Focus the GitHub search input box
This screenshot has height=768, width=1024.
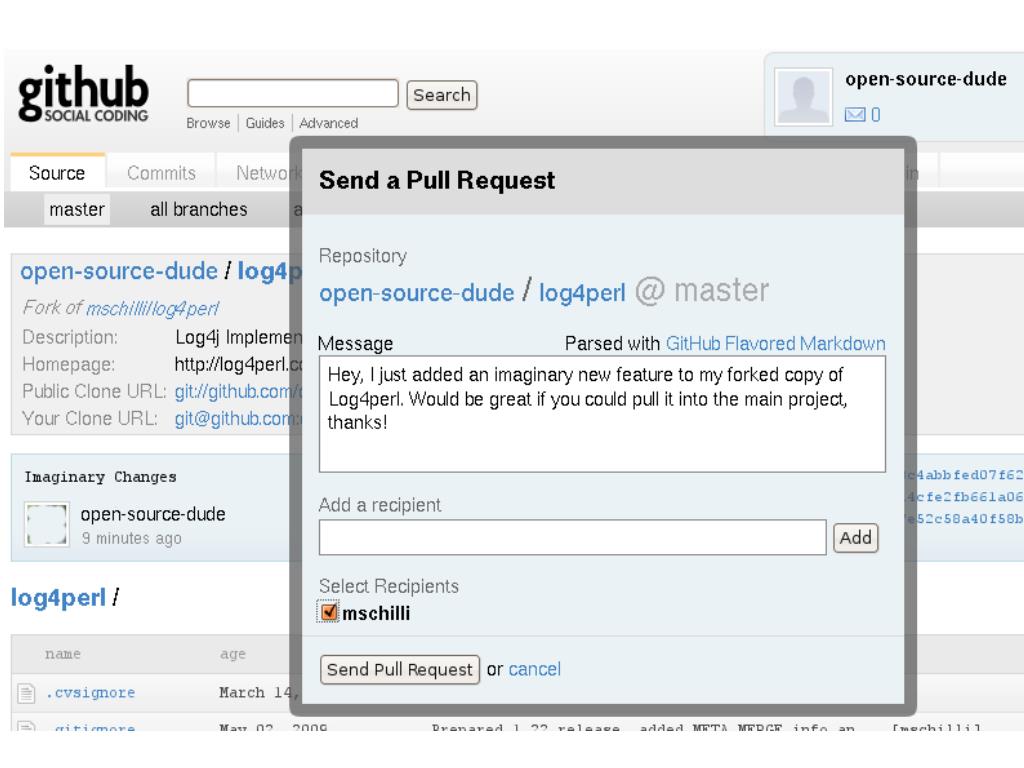point(293,93)
